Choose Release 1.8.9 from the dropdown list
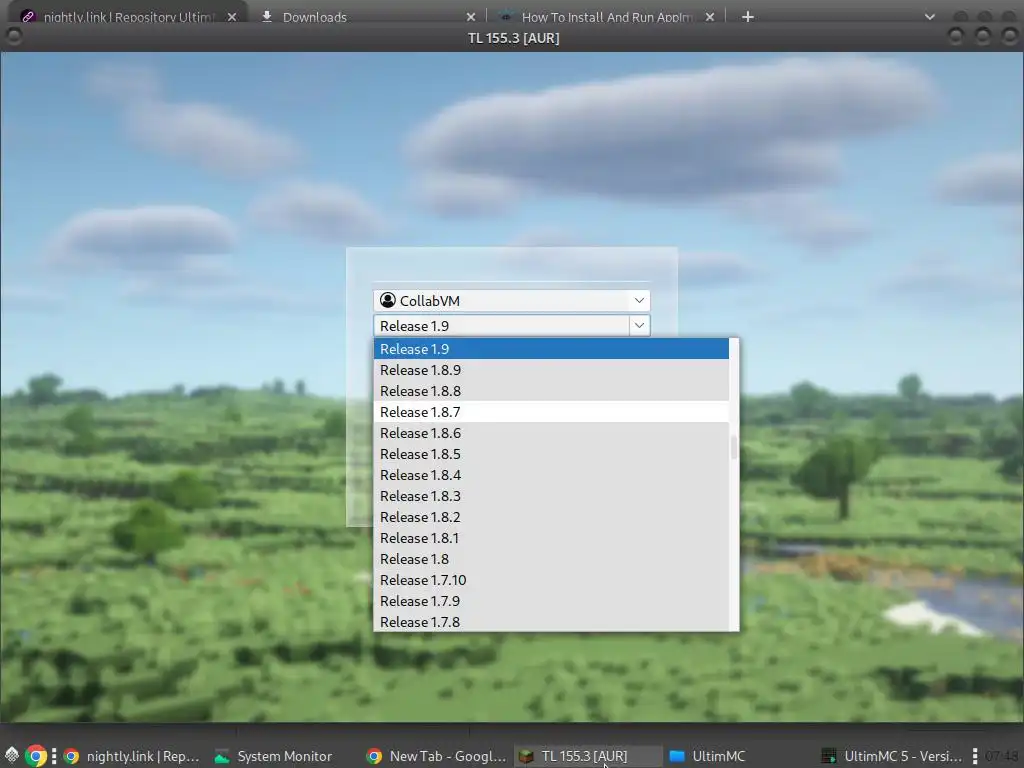 point(551,370)
